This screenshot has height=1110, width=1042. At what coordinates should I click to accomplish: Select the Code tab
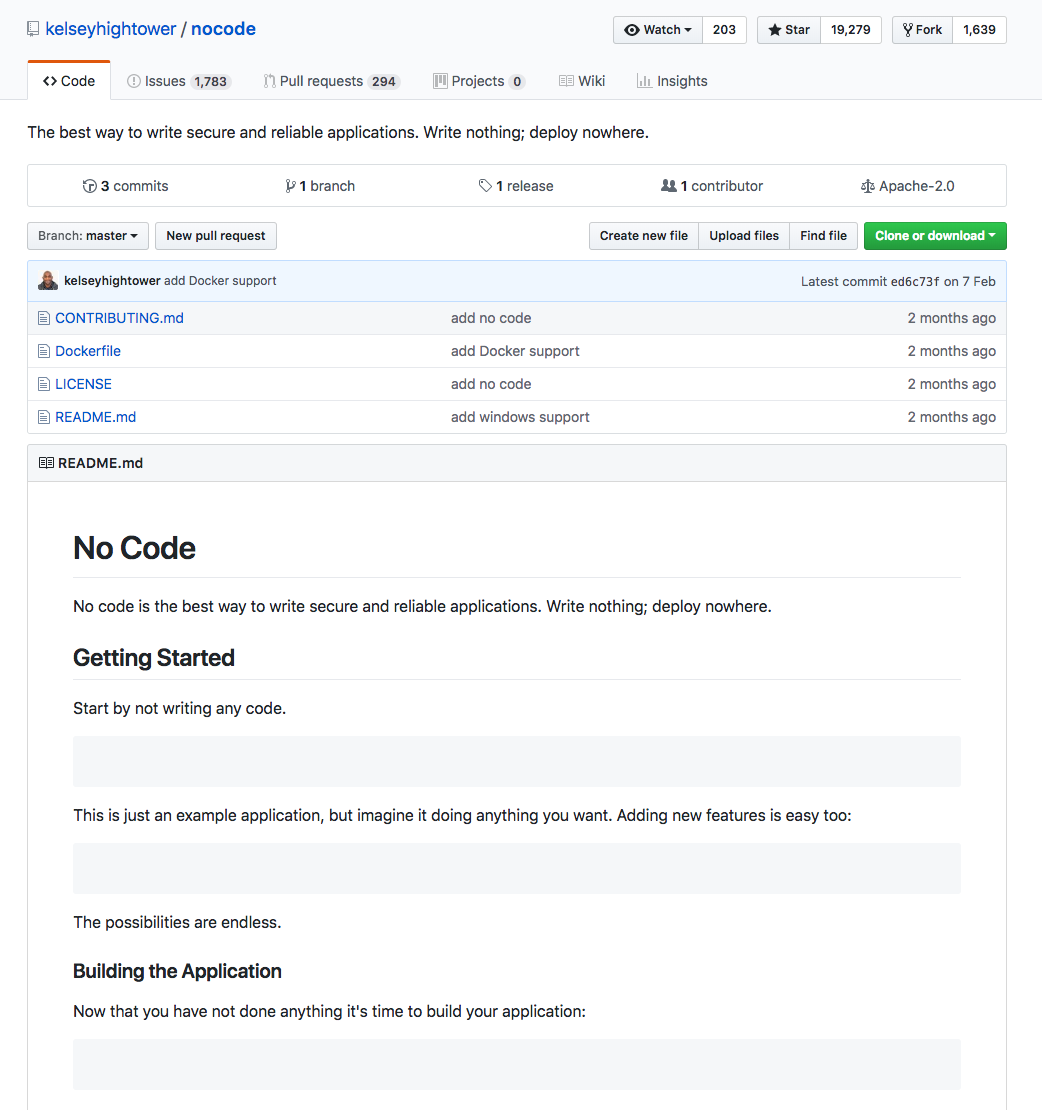point(69,81)
